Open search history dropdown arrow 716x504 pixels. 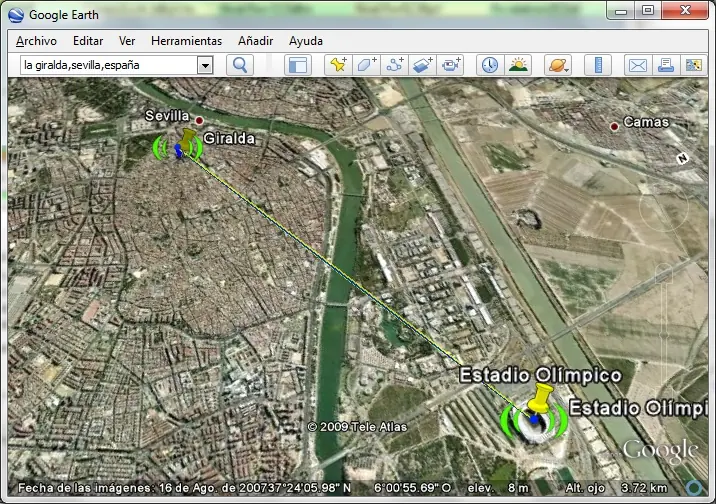pyautogui.click(x=205, y=65)
